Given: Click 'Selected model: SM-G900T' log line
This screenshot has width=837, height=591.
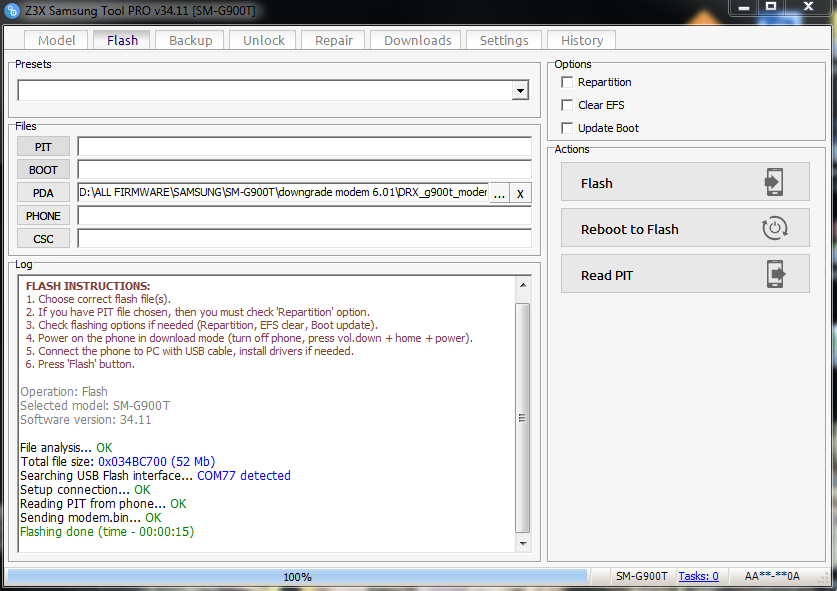Looking at the screenshot, I should point(95,406).
